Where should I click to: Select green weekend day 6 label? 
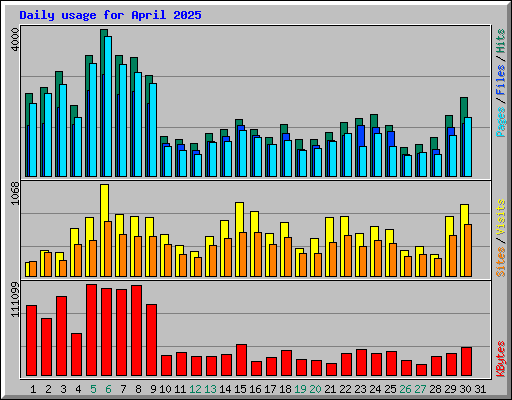(x=108, y=389)
